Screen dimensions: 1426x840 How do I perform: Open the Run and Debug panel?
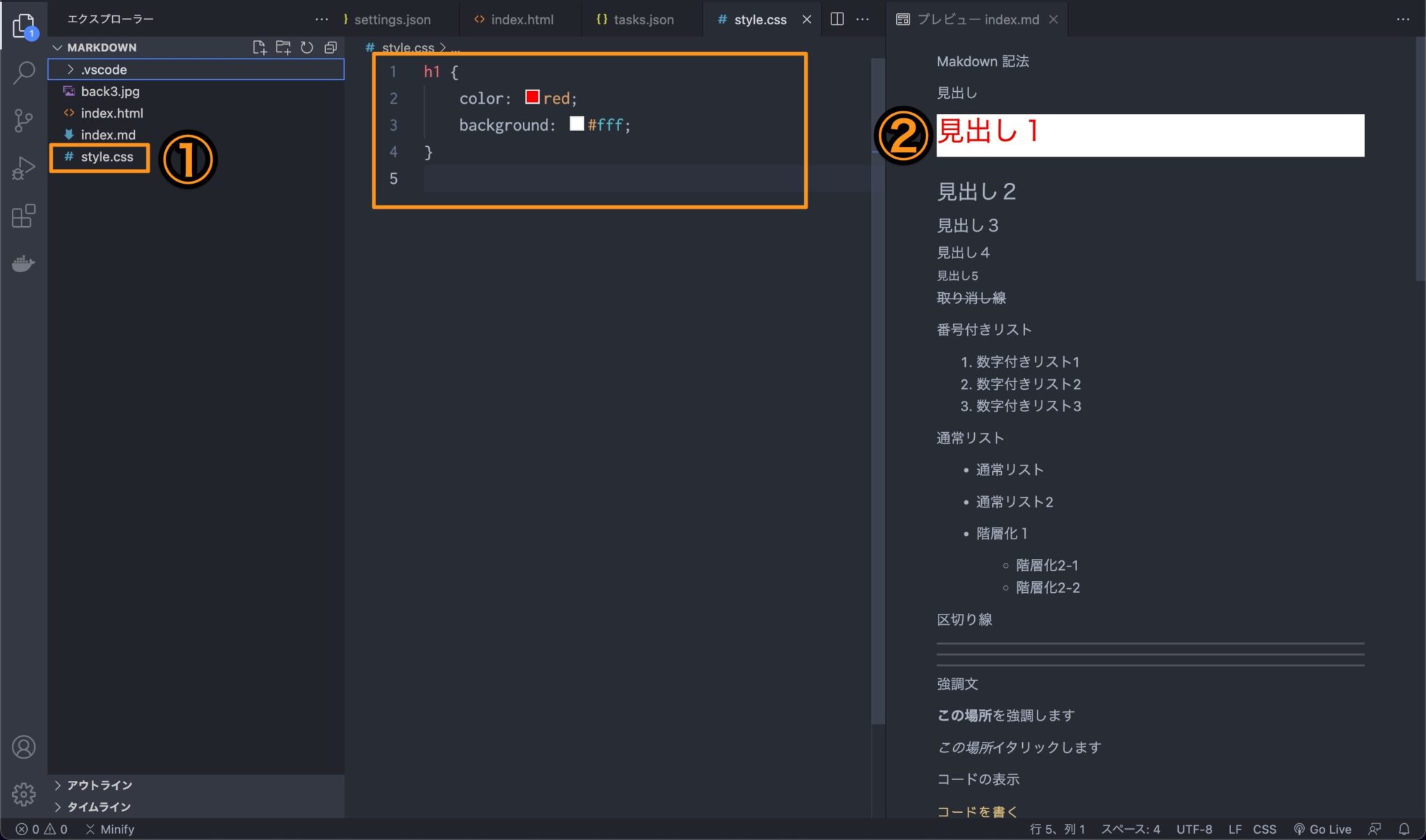[24, 167]
